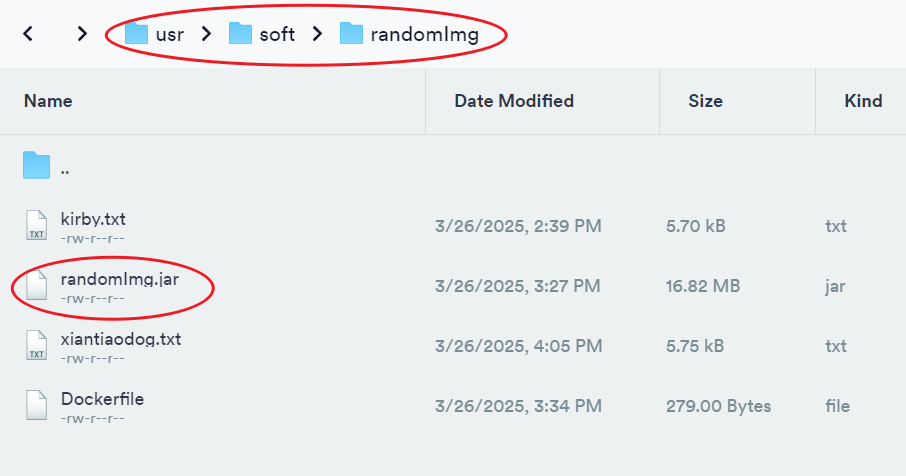The image size is (906, 476).
Task: Click the xiantiaodog.txt file icon
Action: click(x=36, y=346)
